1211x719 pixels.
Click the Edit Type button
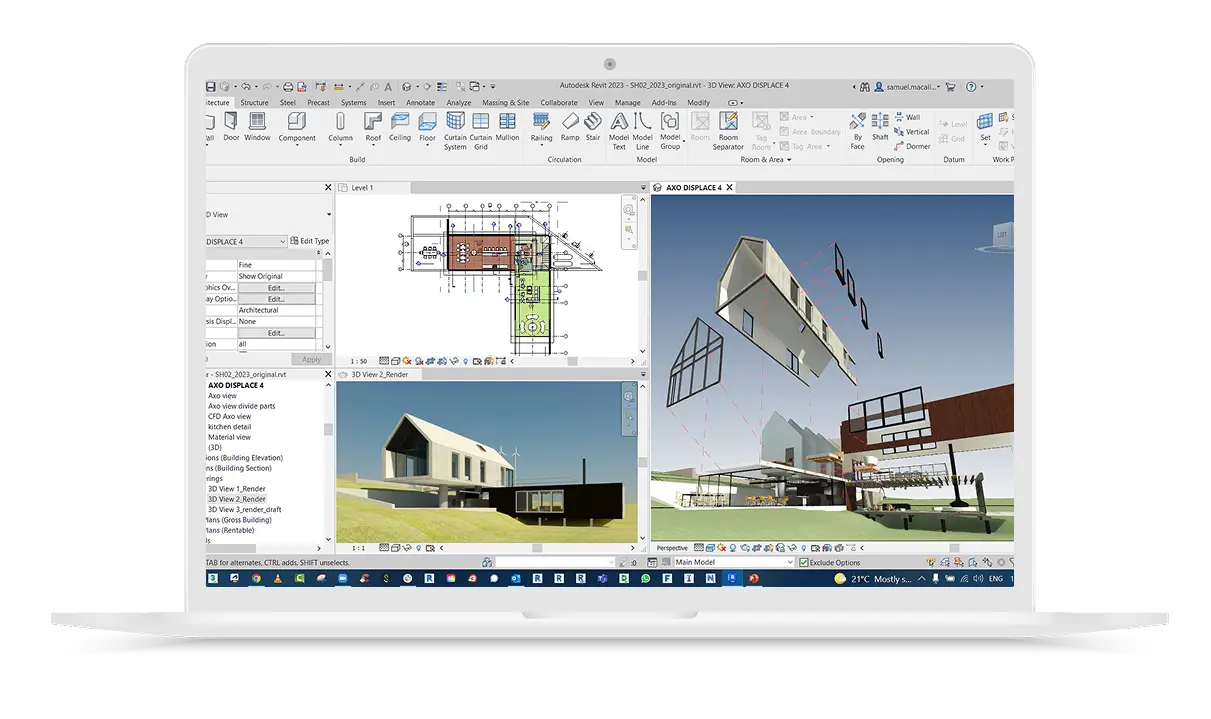click(309, 241)
